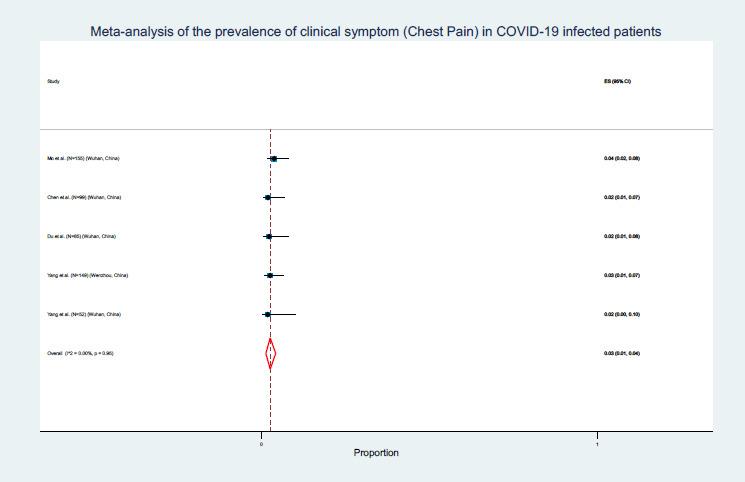This screenshot has height=482, width=745.
Task: Click the Chen et al. square point marker
Action: (267, 197)
